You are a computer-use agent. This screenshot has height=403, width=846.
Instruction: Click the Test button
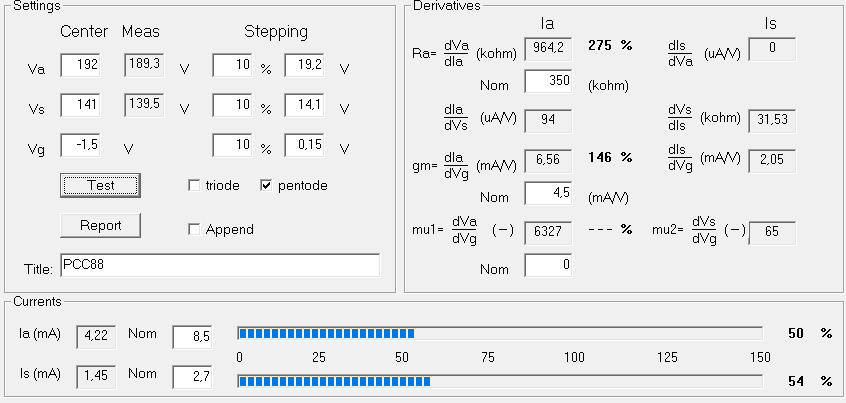(100, 186)
